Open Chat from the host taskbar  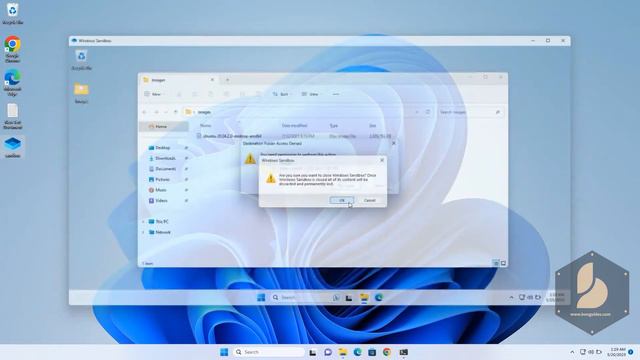[328, 352]
